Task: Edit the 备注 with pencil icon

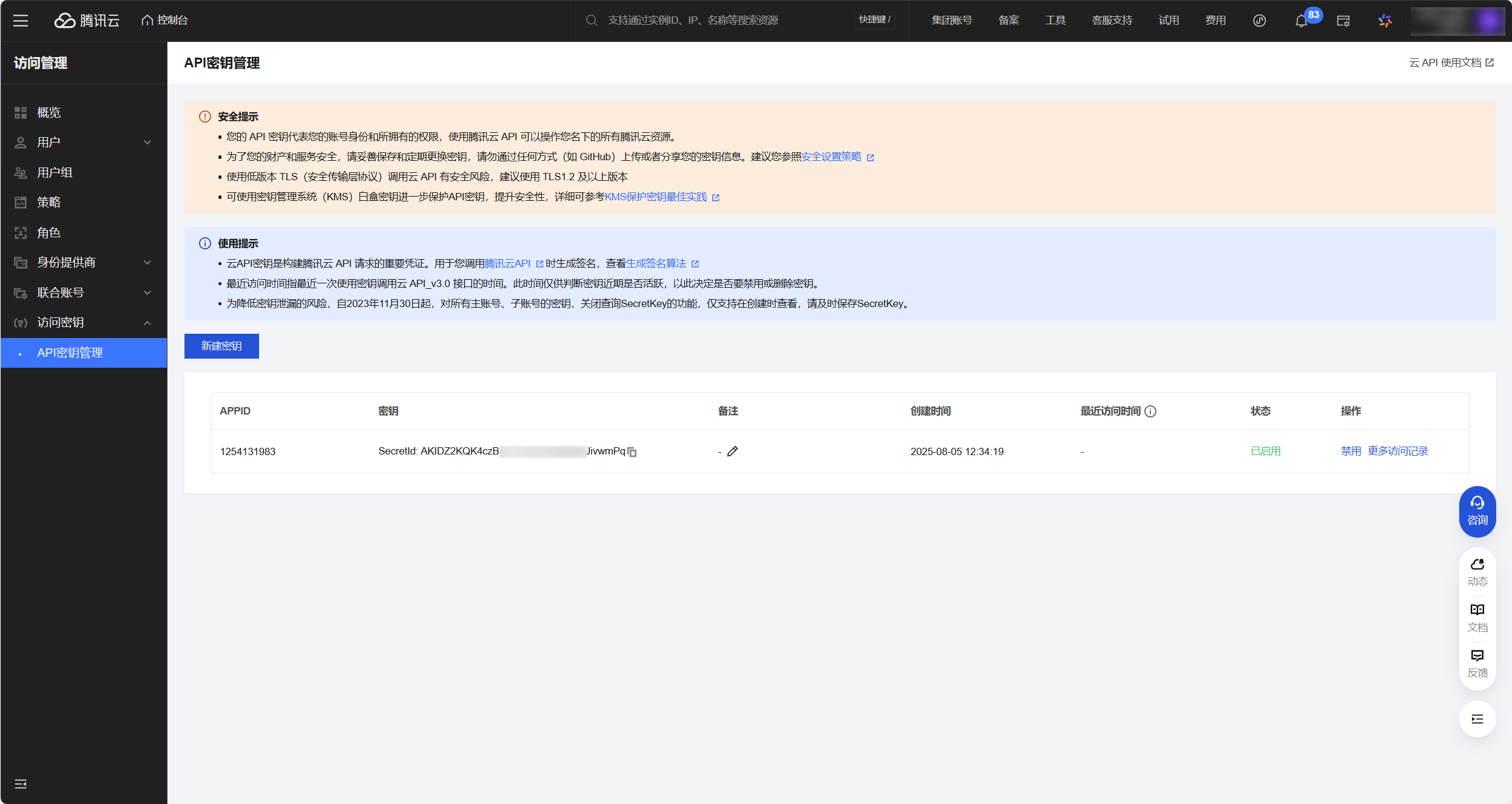Action: [733, 451]
